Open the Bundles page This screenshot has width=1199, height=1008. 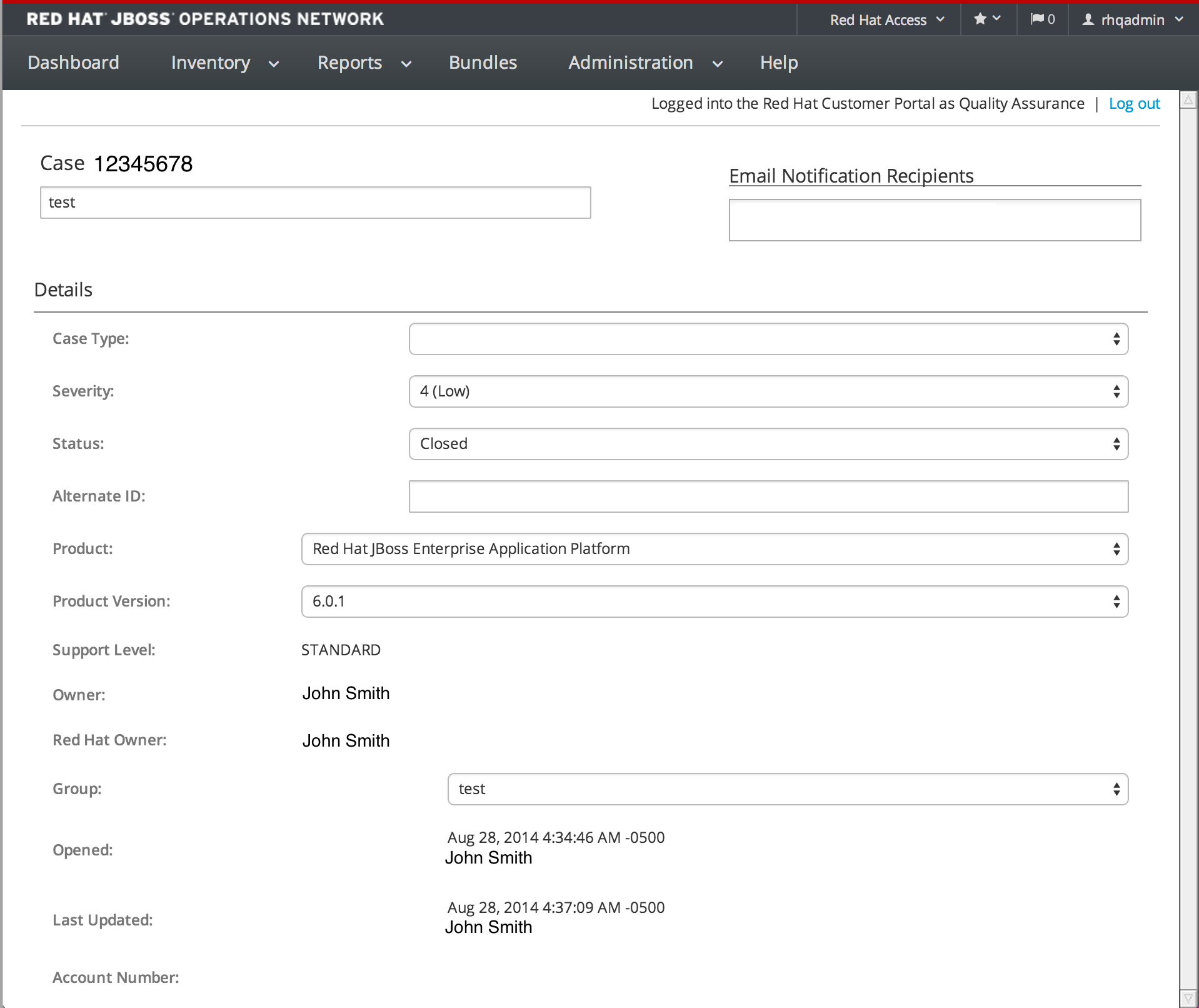pyautogui.click(x=483, y=63)
